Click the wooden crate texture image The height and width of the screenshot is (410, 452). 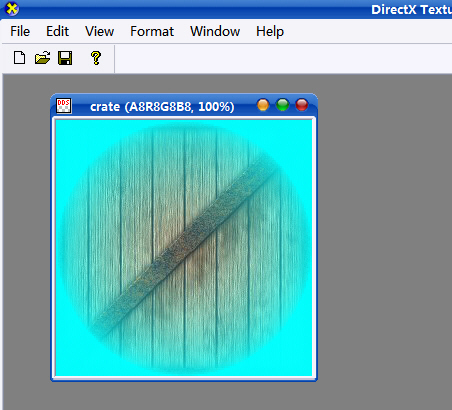(x=184, y=248)
